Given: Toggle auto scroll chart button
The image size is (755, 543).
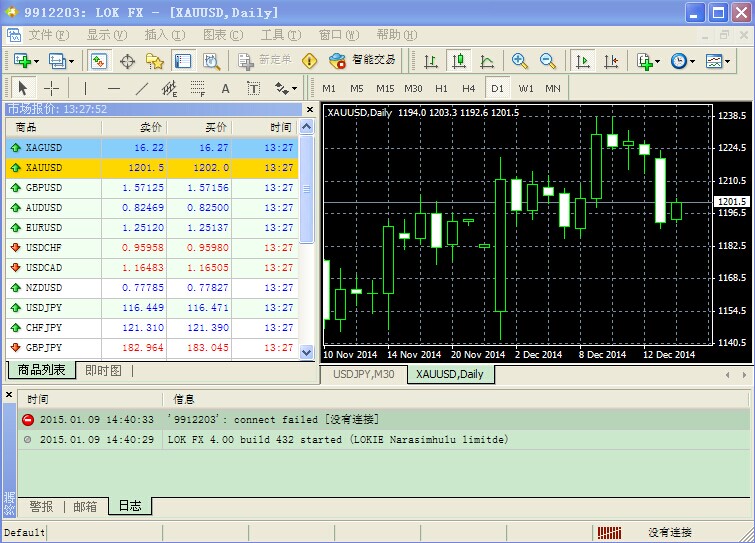Looking at the screenshot, I should coord(583,61).
